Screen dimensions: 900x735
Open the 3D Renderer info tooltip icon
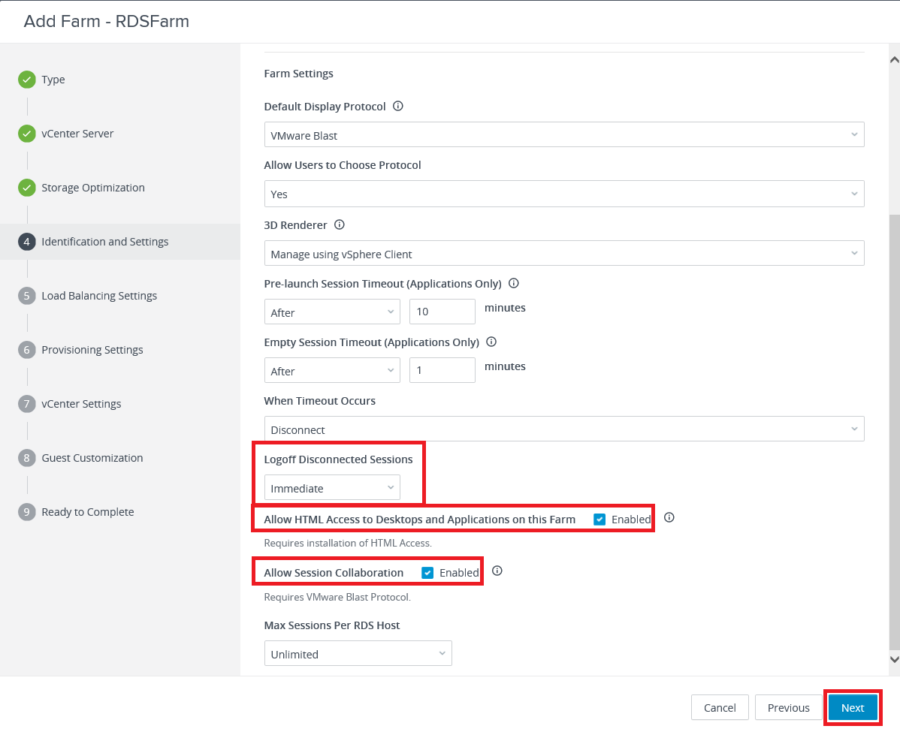pos(337,224)
